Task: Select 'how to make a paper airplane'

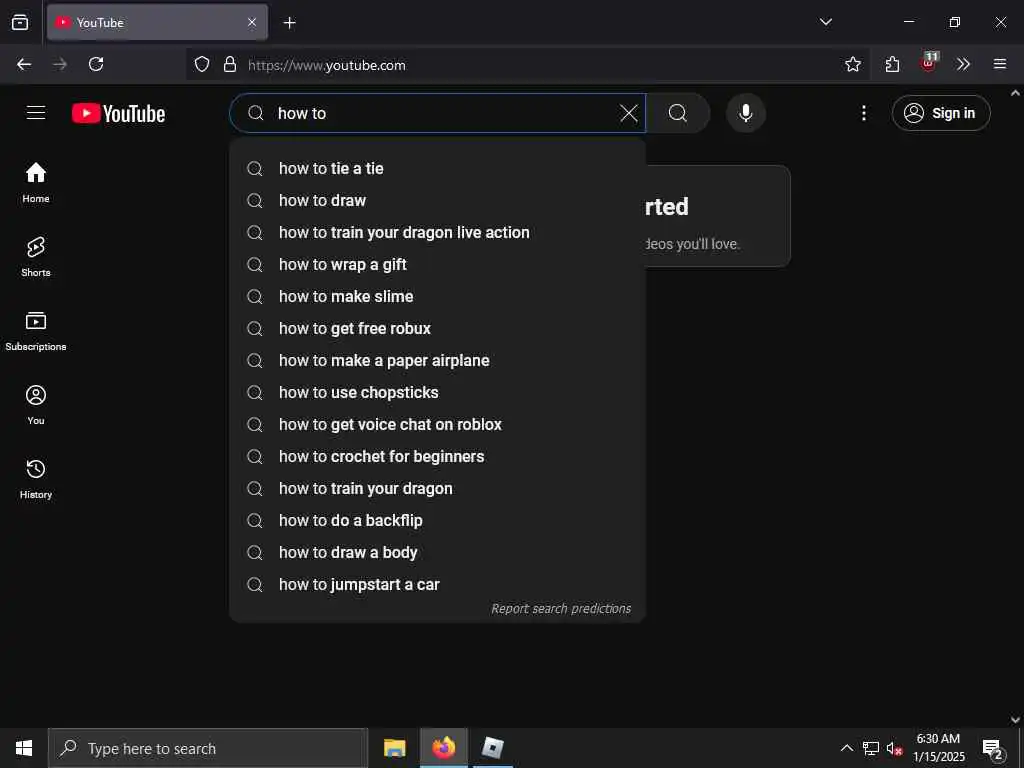Action: pyautogui.click(x=438, y=360)
